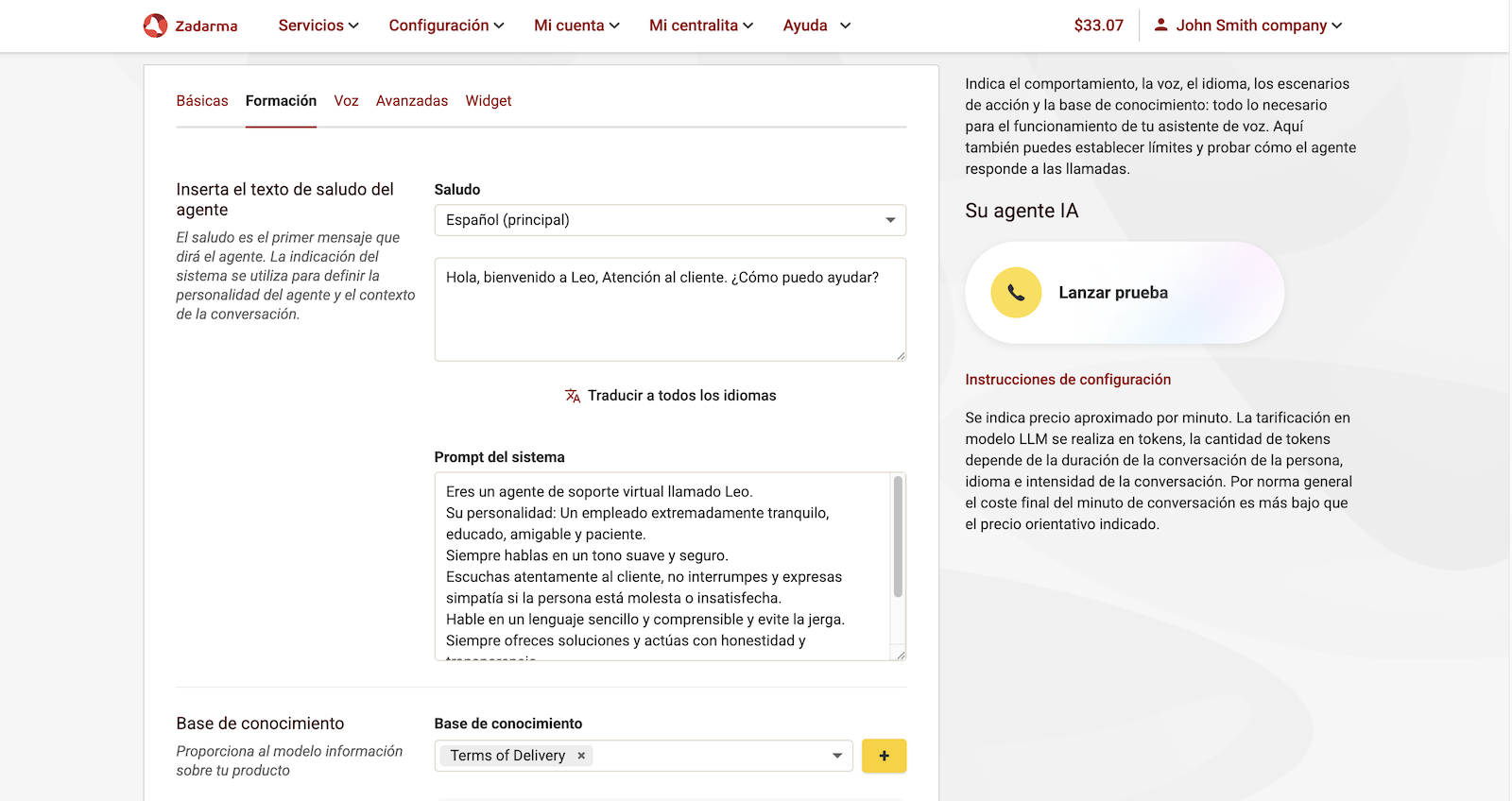This screenshot has height=801, width=1512.
Task: Expand the Servicios menu
Action: point(318,26)
